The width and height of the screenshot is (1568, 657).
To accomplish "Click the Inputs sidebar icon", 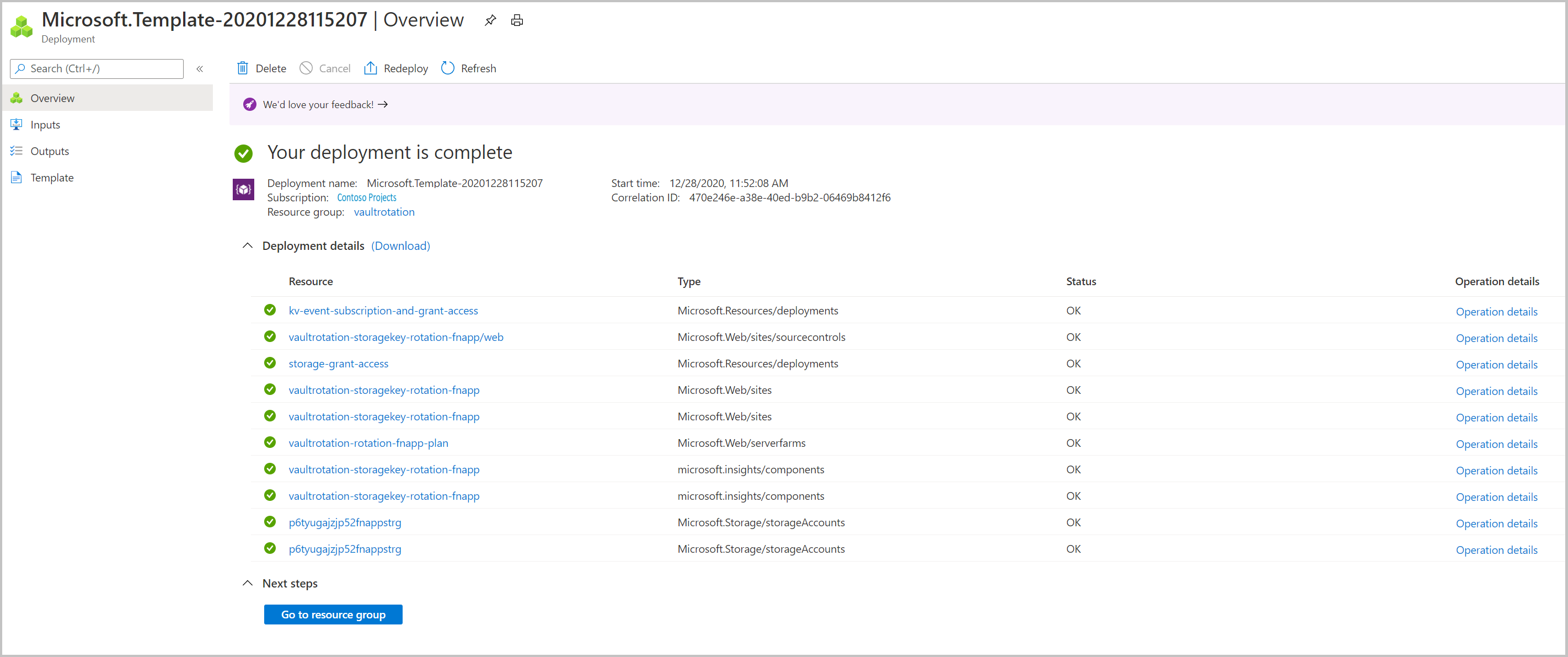I will click(17, 124).
